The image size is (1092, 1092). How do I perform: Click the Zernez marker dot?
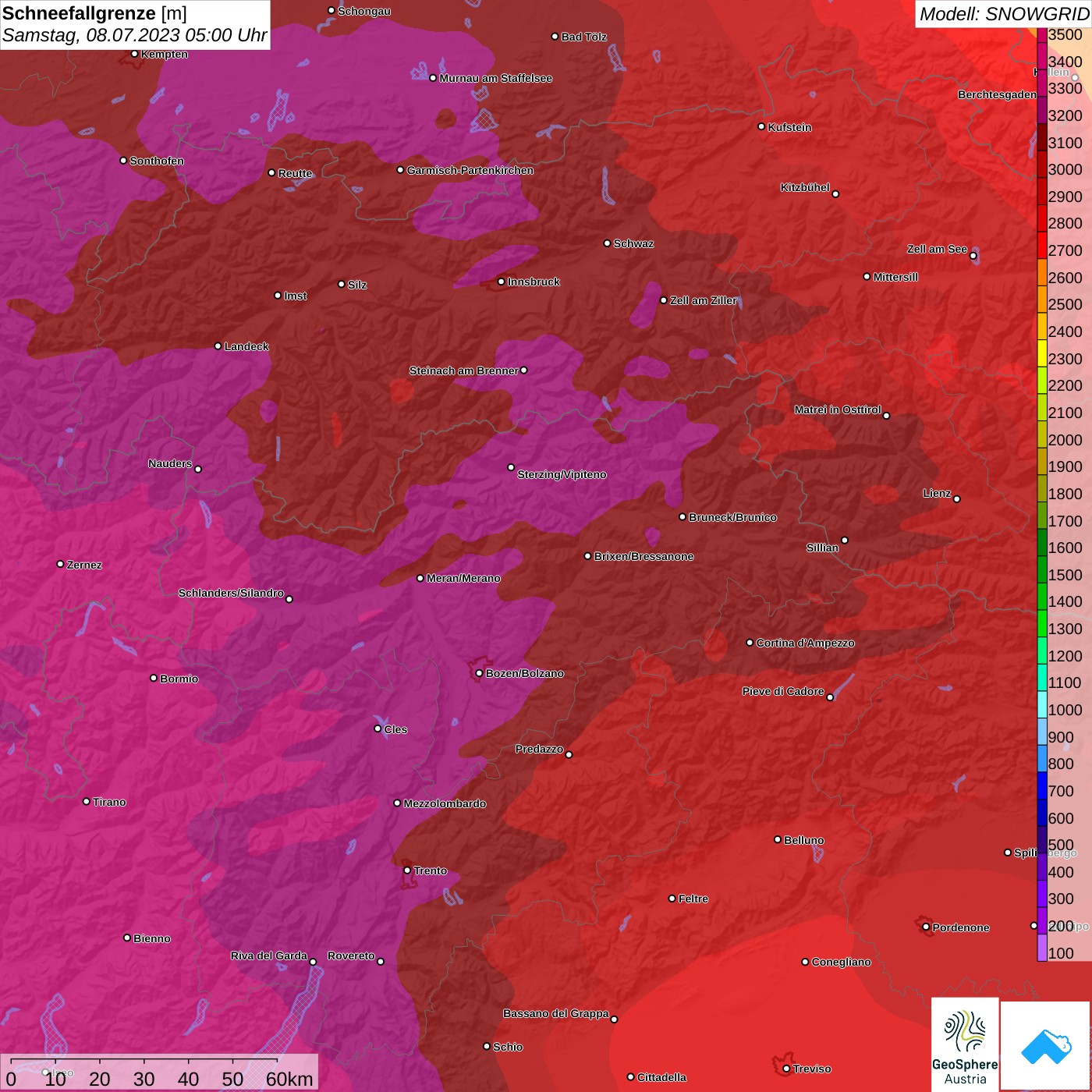click(60, 564)
